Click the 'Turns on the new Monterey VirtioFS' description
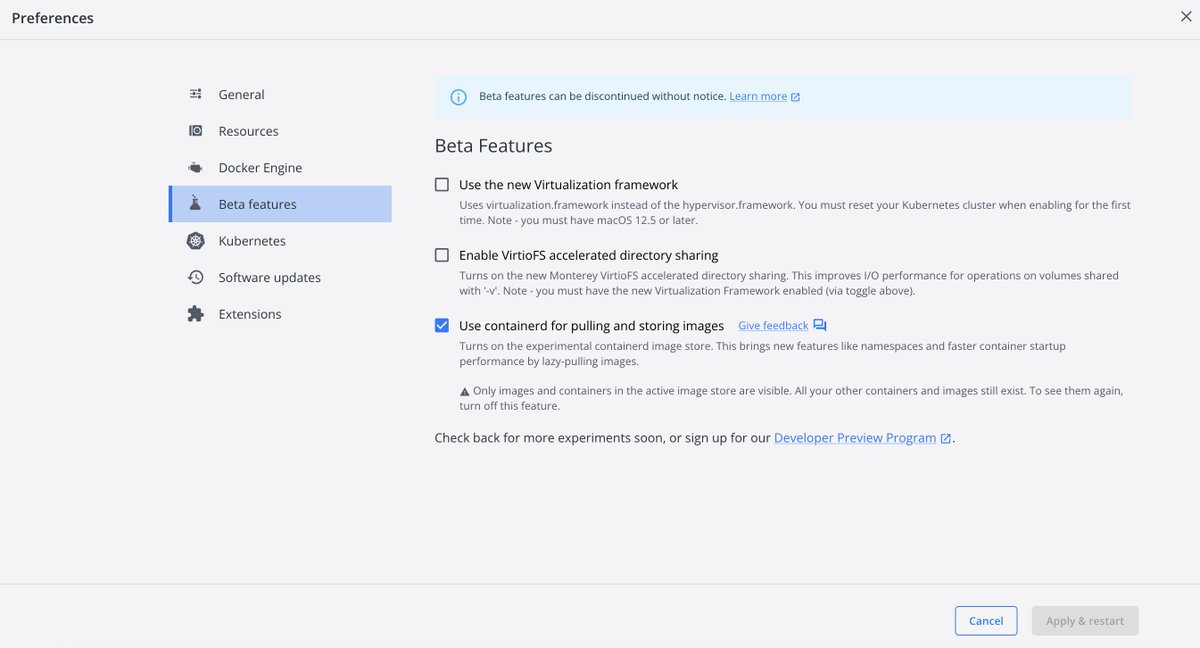The width and height of the screenshot is (1200, 648). 789,283
